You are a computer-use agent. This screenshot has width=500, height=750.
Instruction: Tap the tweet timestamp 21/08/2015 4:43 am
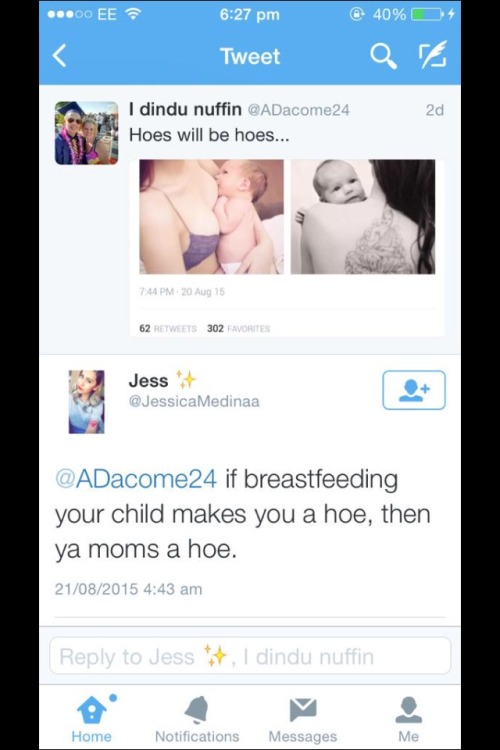coord(128,589)
